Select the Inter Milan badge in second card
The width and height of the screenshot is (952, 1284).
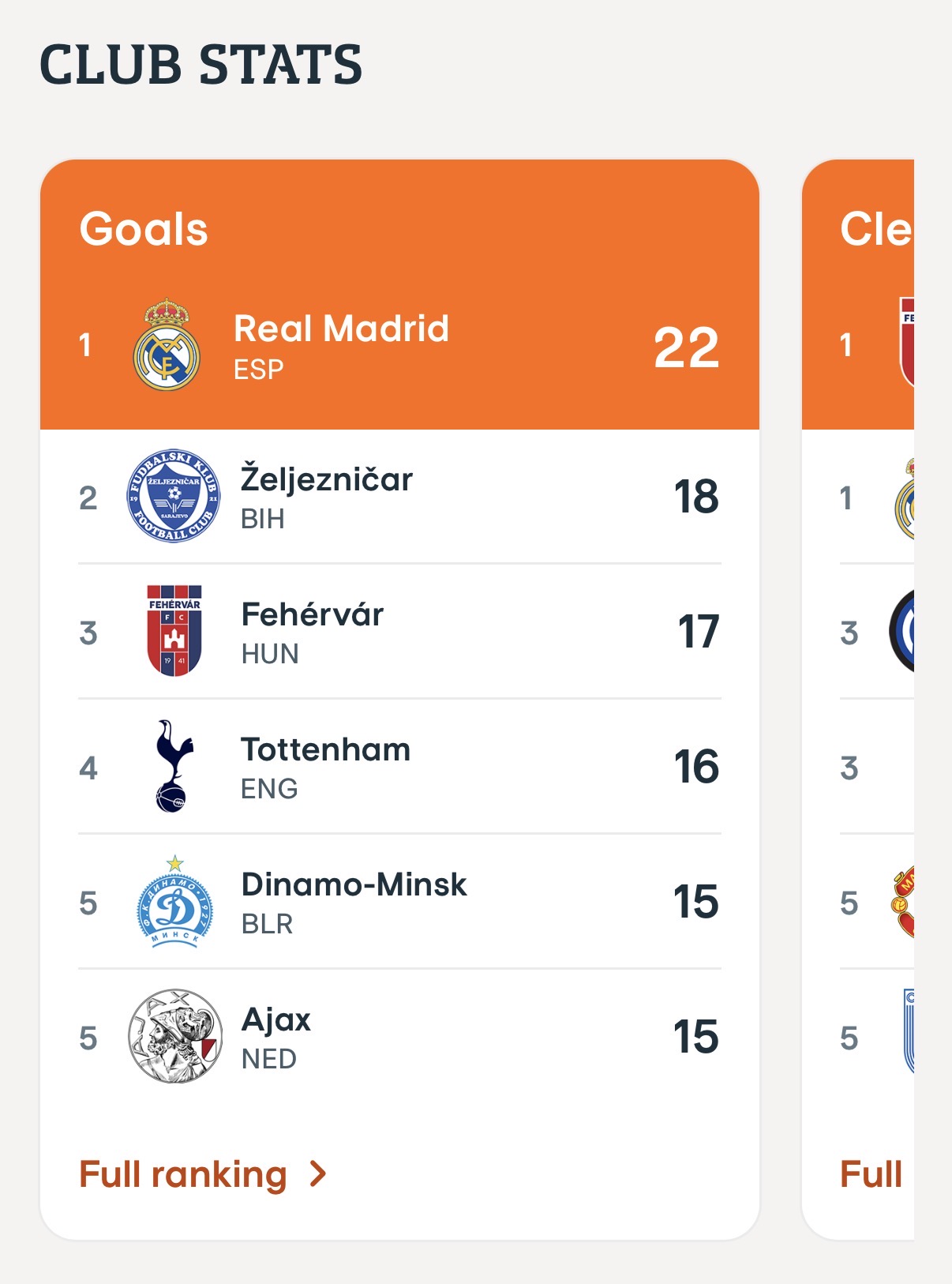[901, 631]
